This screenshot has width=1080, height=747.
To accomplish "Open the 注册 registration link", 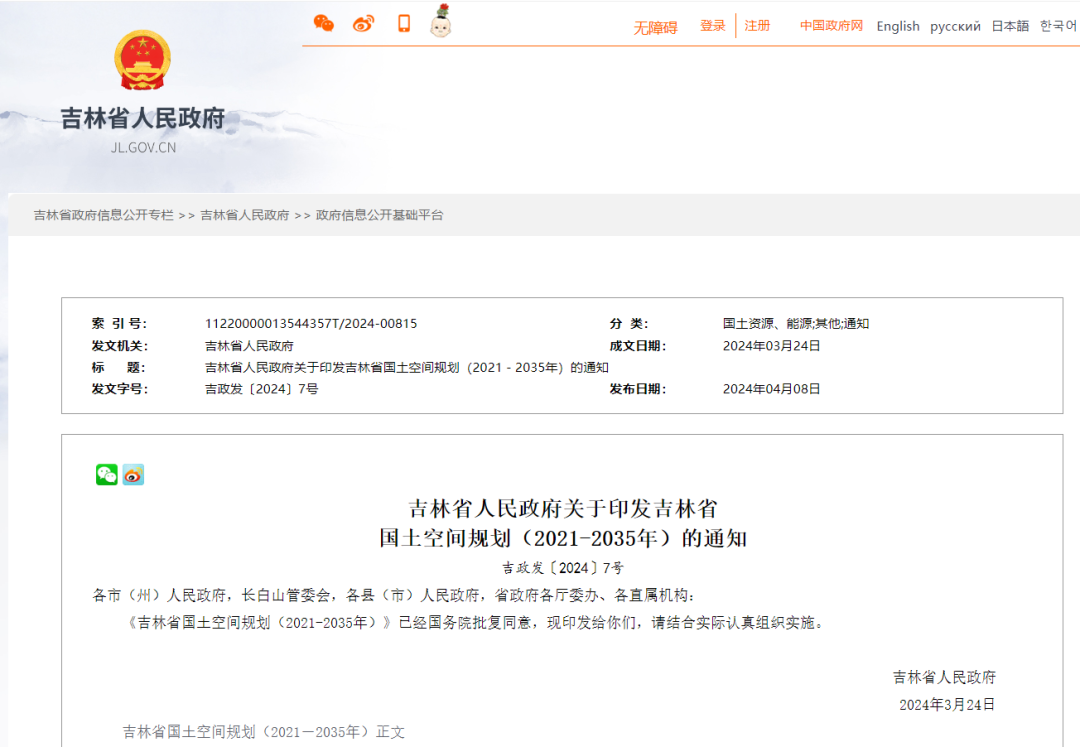I will 757,26.
